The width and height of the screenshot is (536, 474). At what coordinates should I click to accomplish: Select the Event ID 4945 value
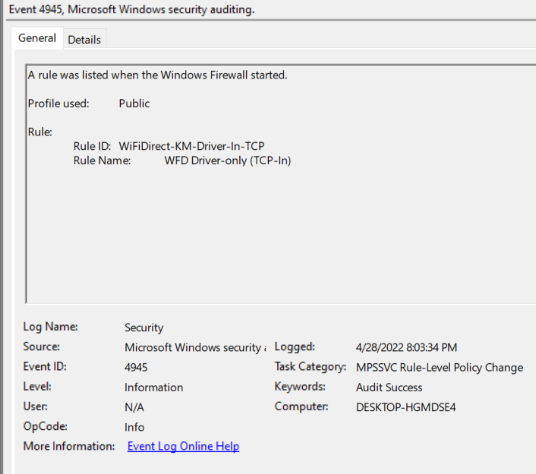tap(136, 367)
